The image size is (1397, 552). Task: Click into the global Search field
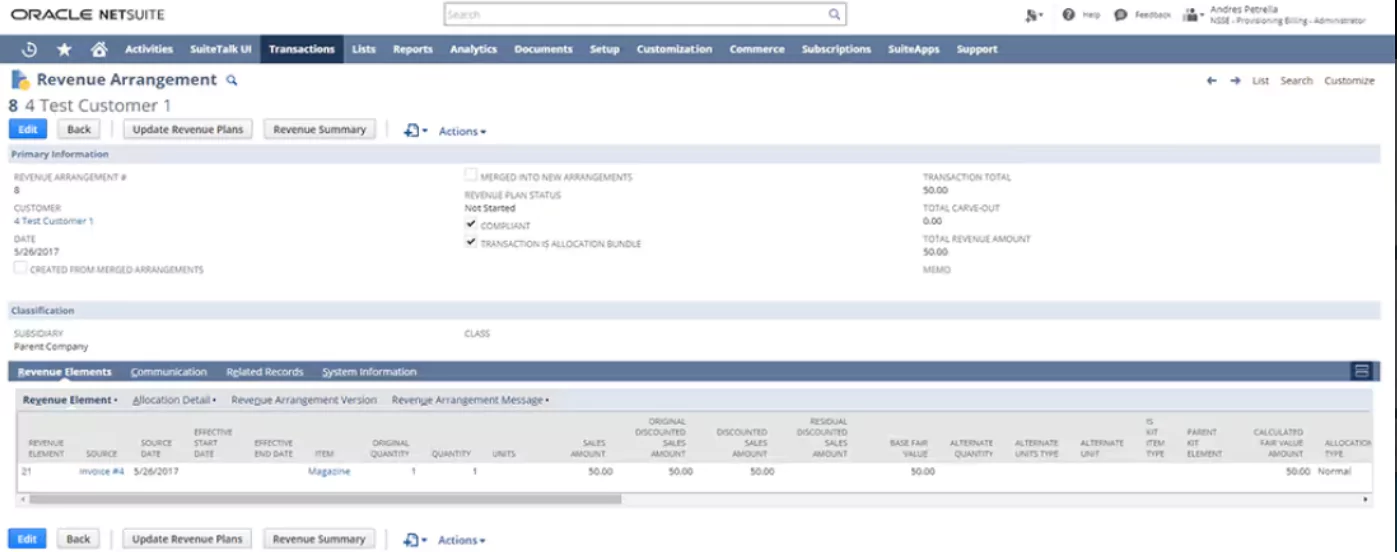635,15
